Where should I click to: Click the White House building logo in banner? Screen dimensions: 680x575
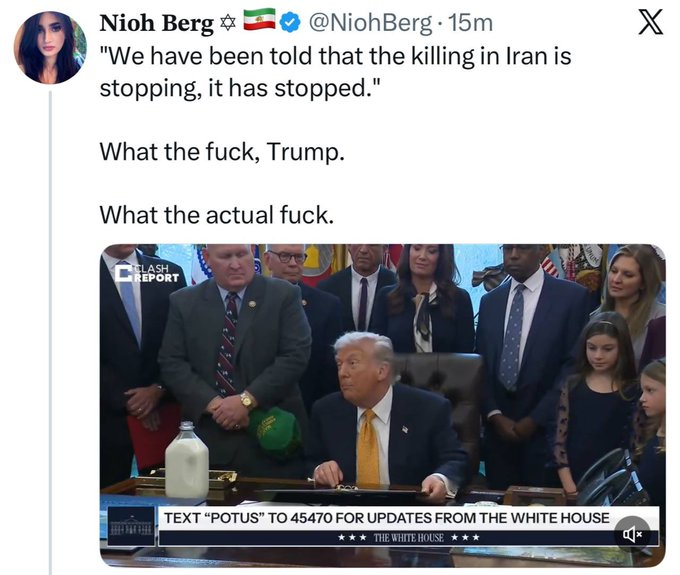pyautogui.click(x=130, y=525)
